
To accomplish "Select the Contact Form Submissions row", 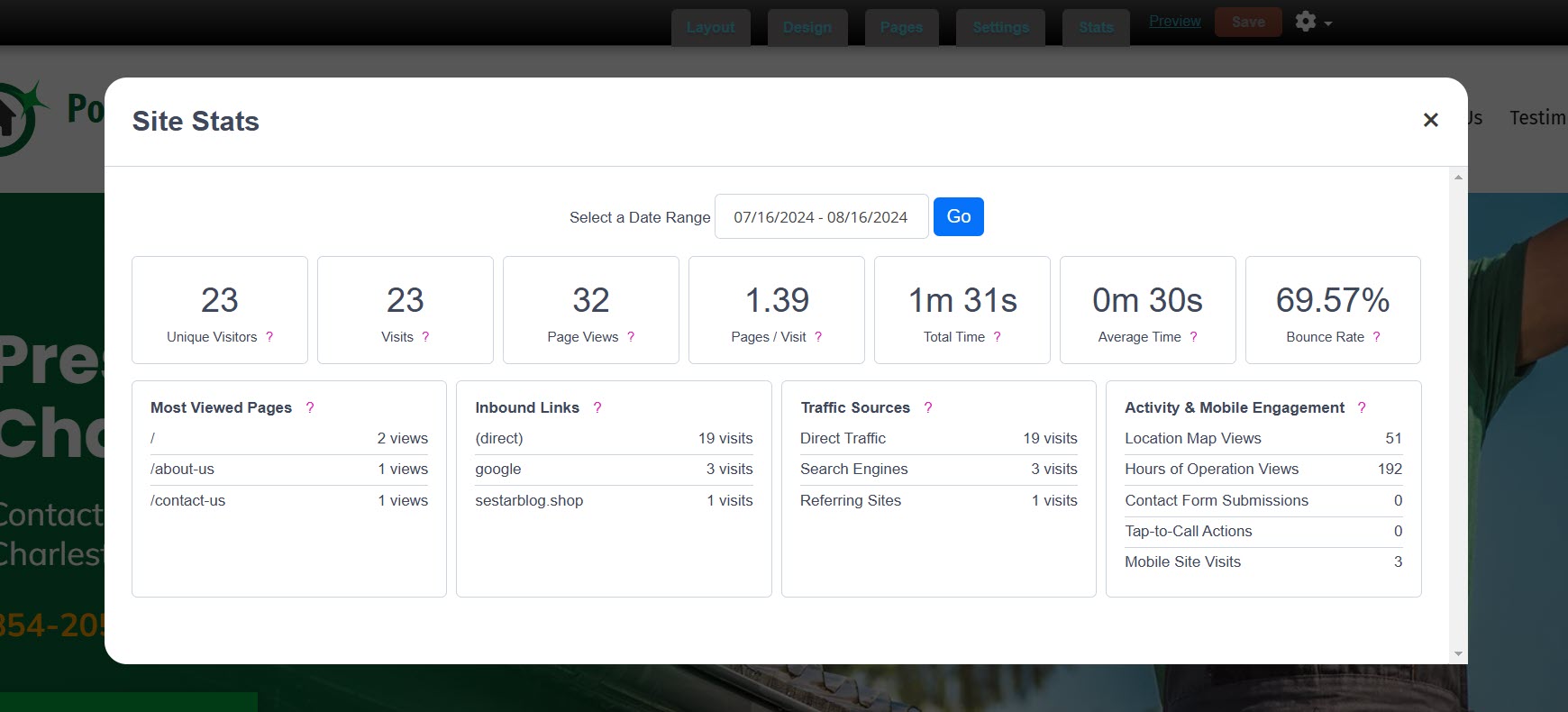I will tap(1263, 500).
